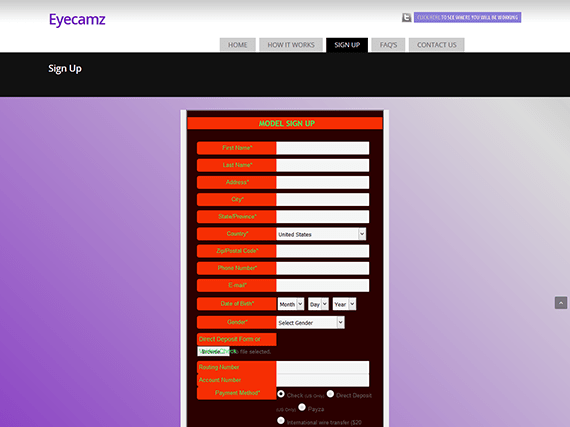Open the Day birth dropdown
Screen dimensions: 570x427
click(x=318, y=304)
